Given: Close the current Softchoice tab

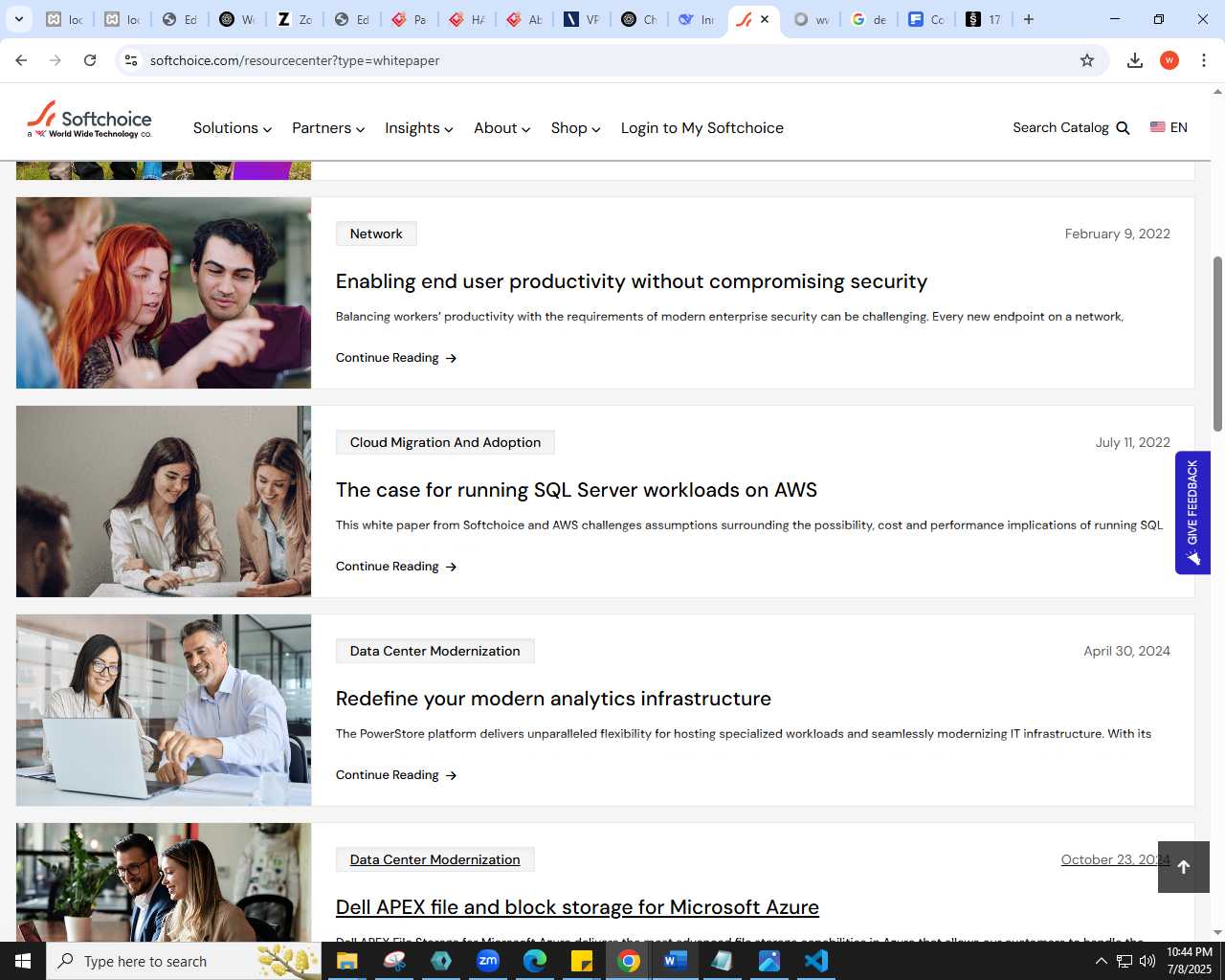Looking at the screenshot, I should point(765,19).
